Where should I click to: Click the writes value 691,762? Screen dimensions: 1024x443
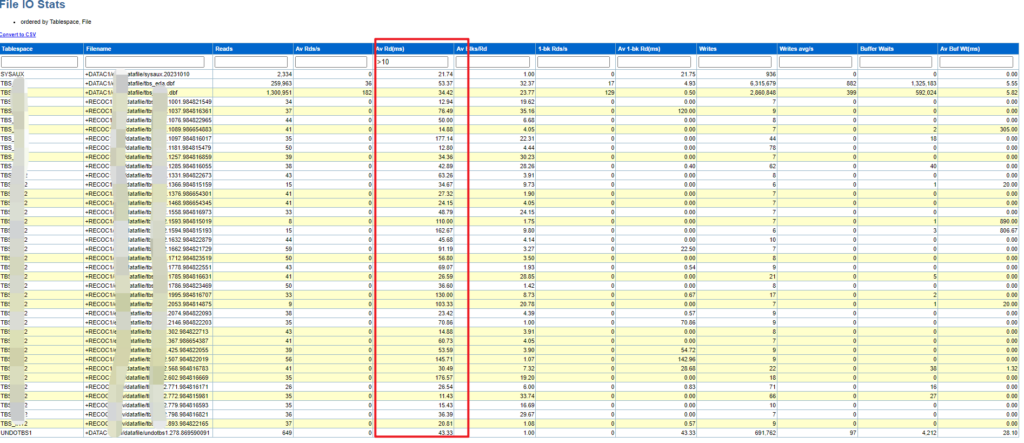point(764,433)
